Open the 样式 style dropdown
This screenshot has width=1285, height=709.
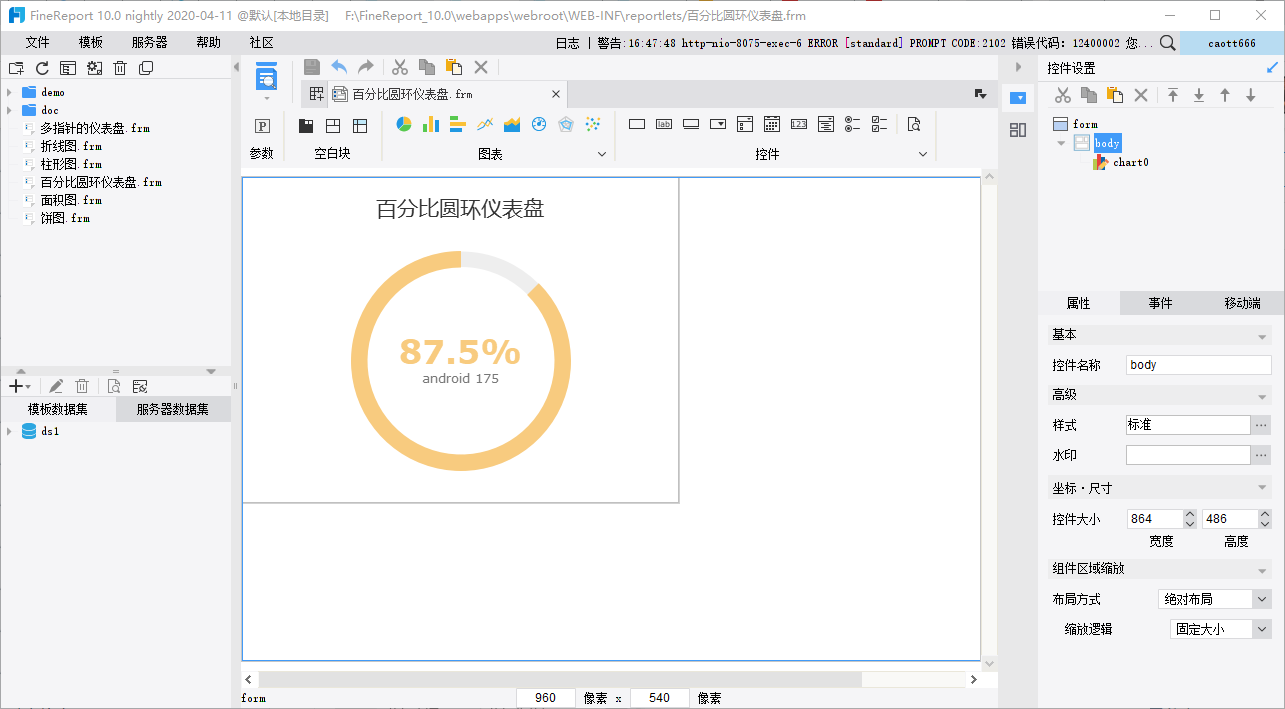pos(1261,425)
